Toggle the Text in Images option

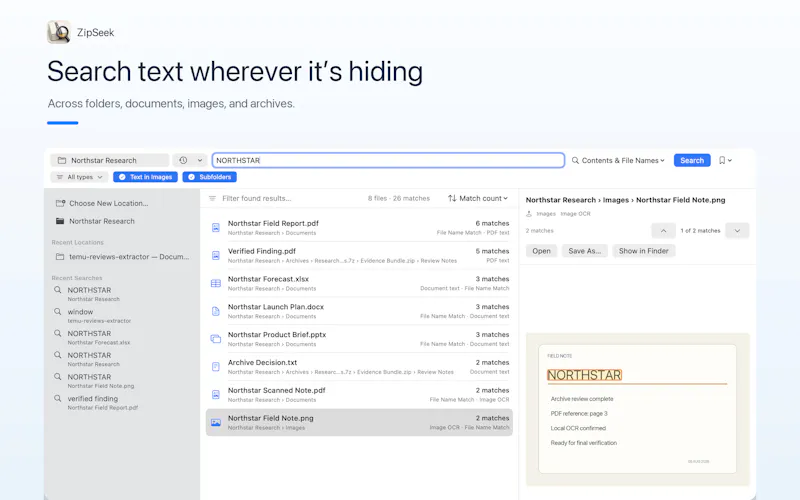point(145,177)
